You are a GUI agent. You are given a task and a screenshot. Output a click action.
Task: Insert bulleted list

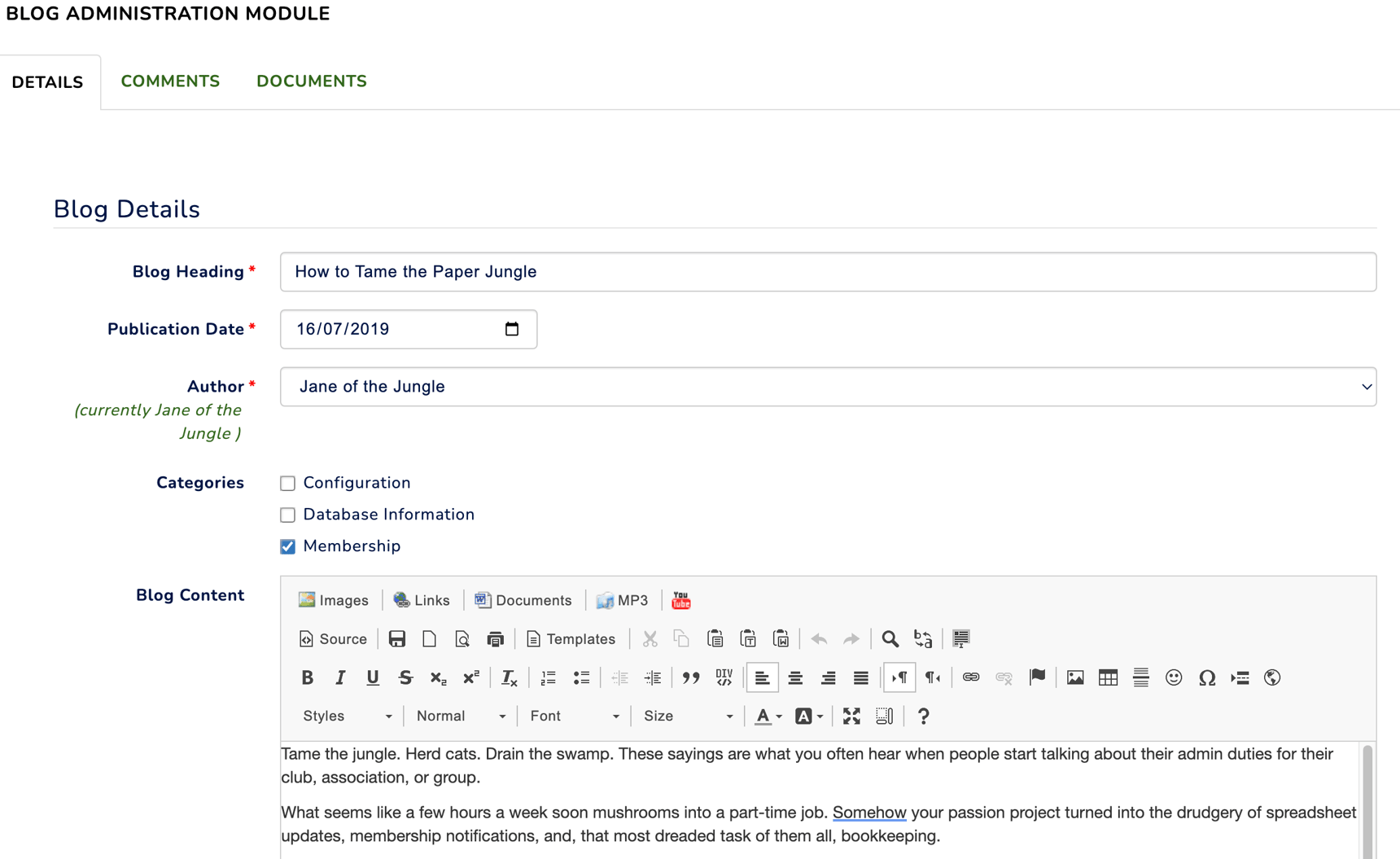(x=581, y=677)
